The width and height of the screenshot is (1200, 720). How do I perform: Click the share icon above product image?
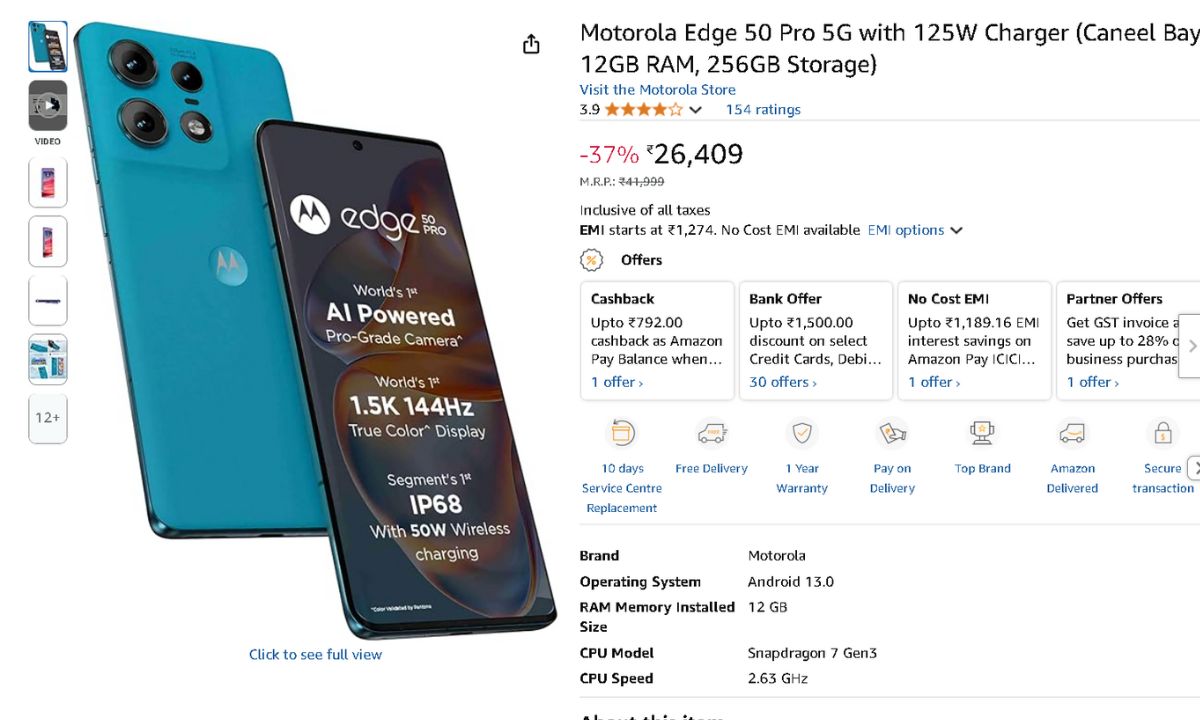point(531,44)
